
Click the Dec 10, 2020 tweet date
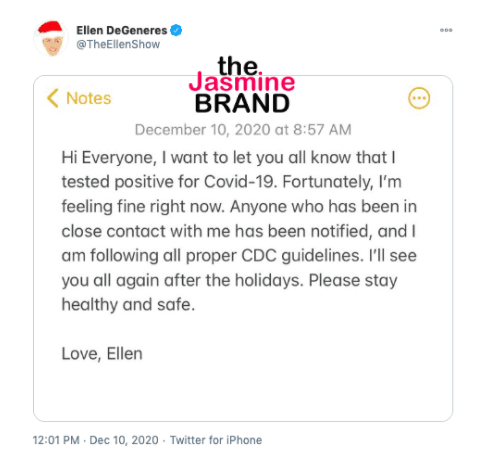124,440
